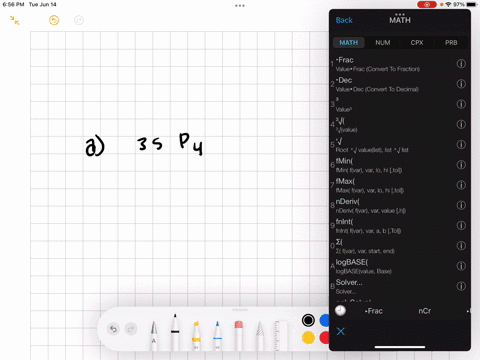Choose the red color swatch

click(324, 338)
